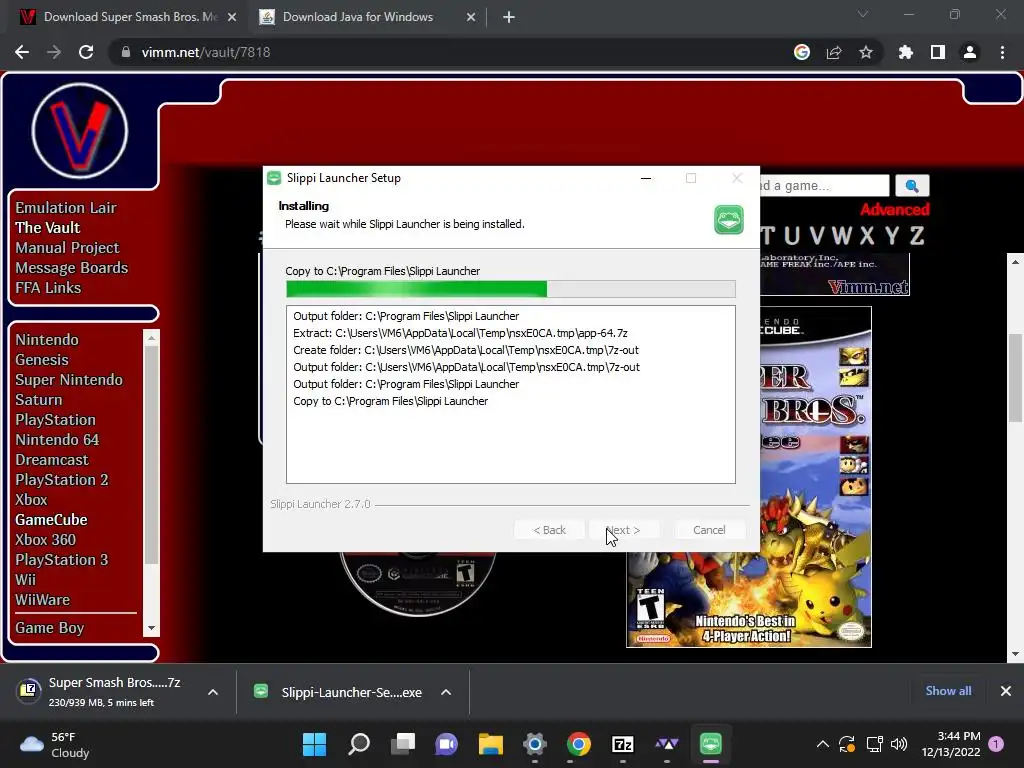This screenshot has height=768, width=1024.
Task: Click Show all downloads
Action: (x=948, y=691)
